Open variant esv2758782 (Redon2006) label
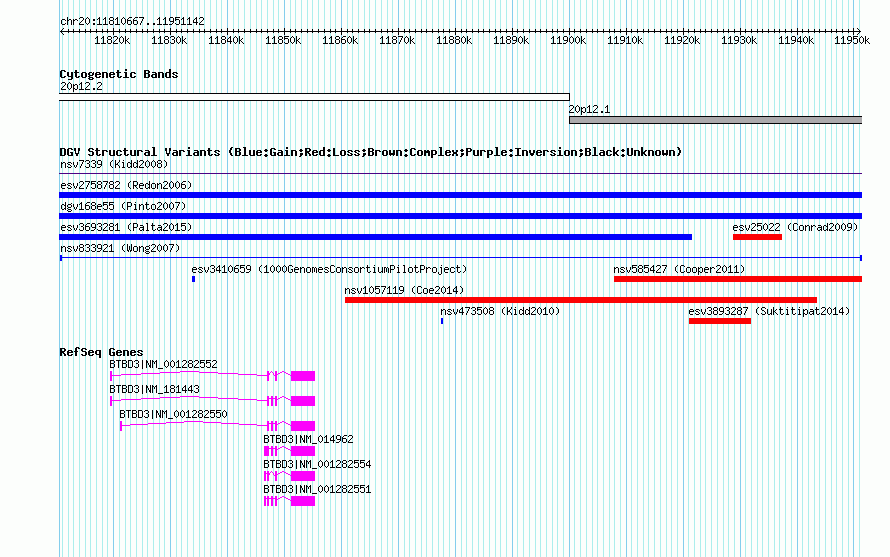The image size is (890, 557). coord(126,185)
